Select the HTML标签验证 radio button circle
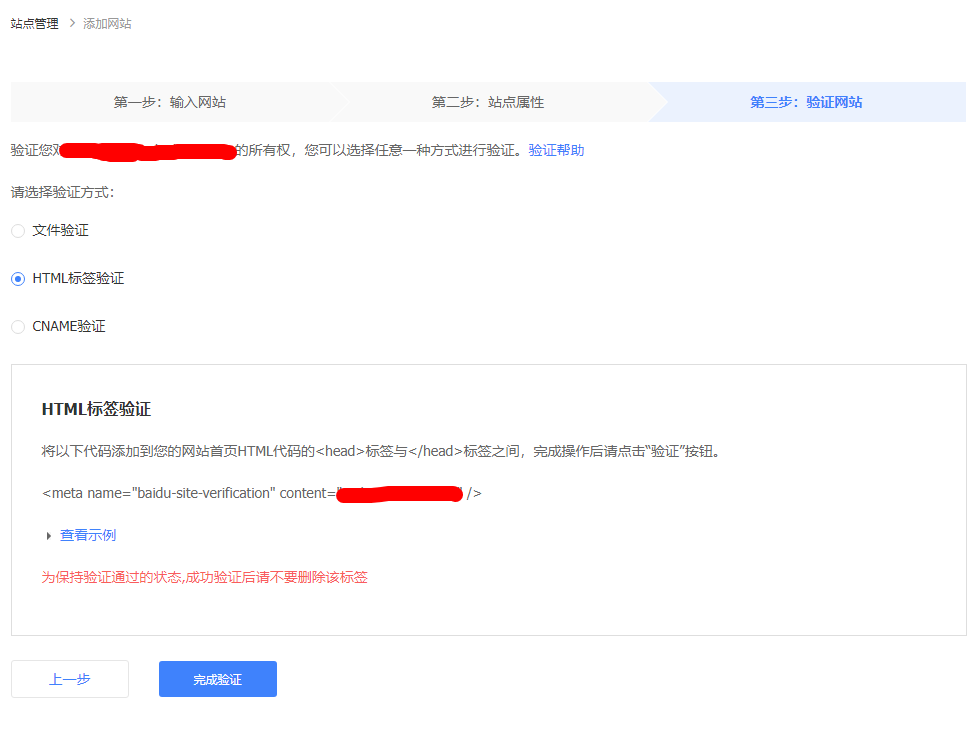The image size is (977, 730). pos(18,279)
